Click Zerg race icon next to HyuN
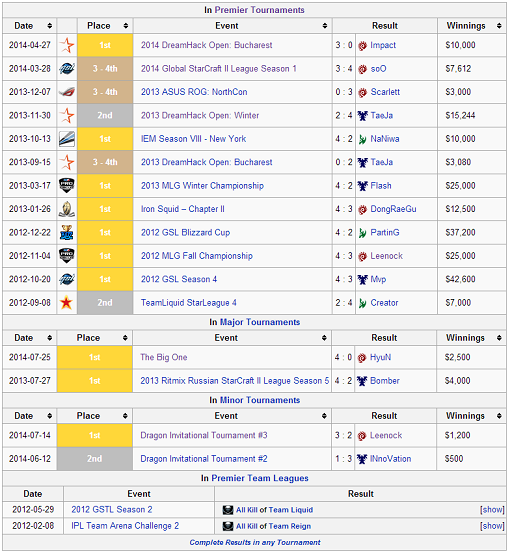510x554 pixels. click(362, 358)
